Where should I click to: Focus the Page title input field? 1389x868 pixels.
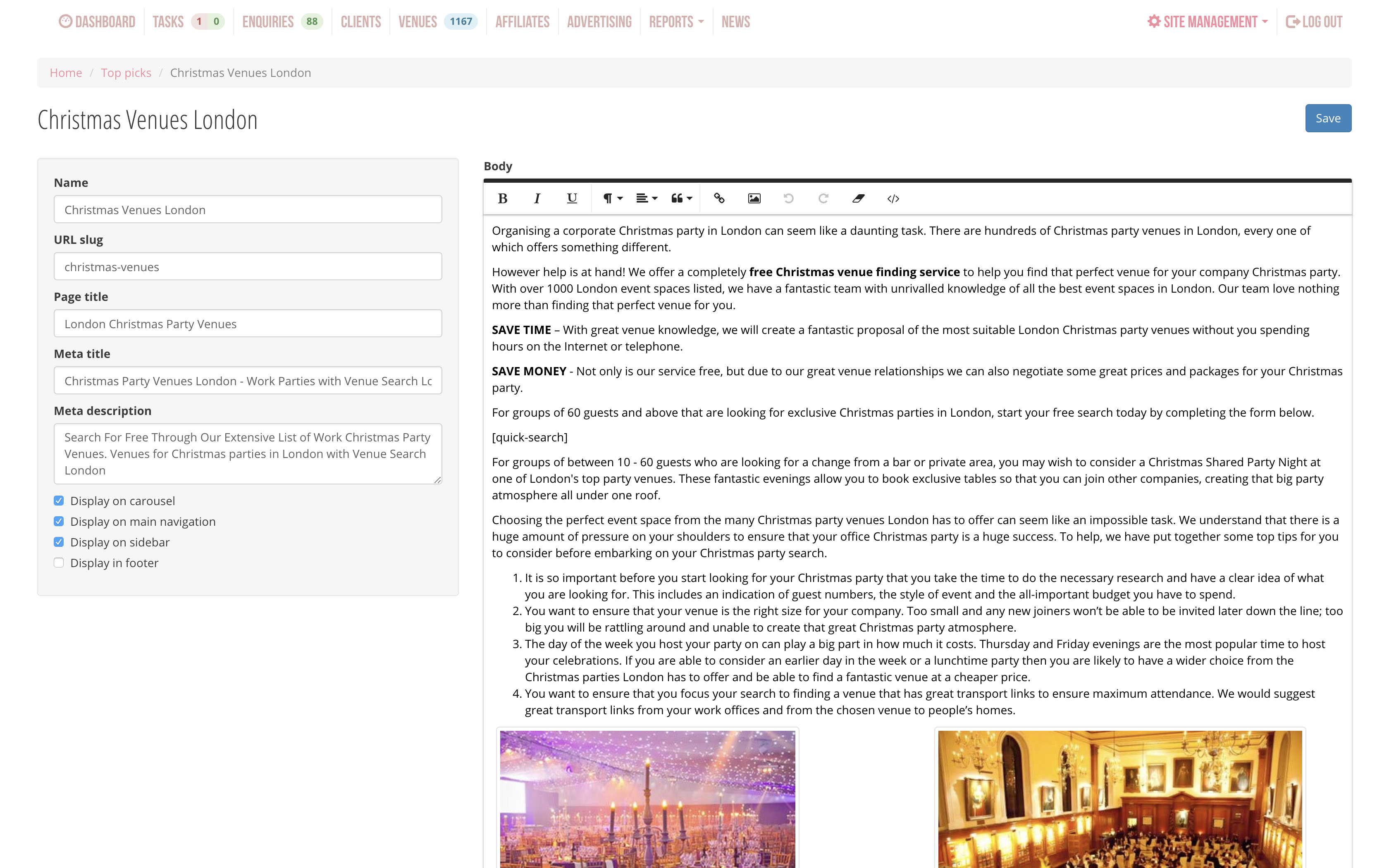[248, 324]
